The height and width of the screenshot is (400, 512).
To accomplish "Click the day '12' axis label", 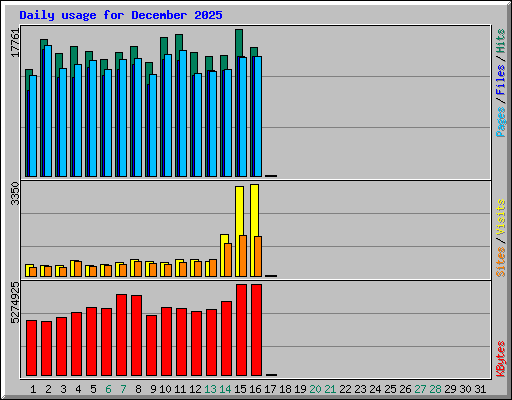I will pos(195,389).
